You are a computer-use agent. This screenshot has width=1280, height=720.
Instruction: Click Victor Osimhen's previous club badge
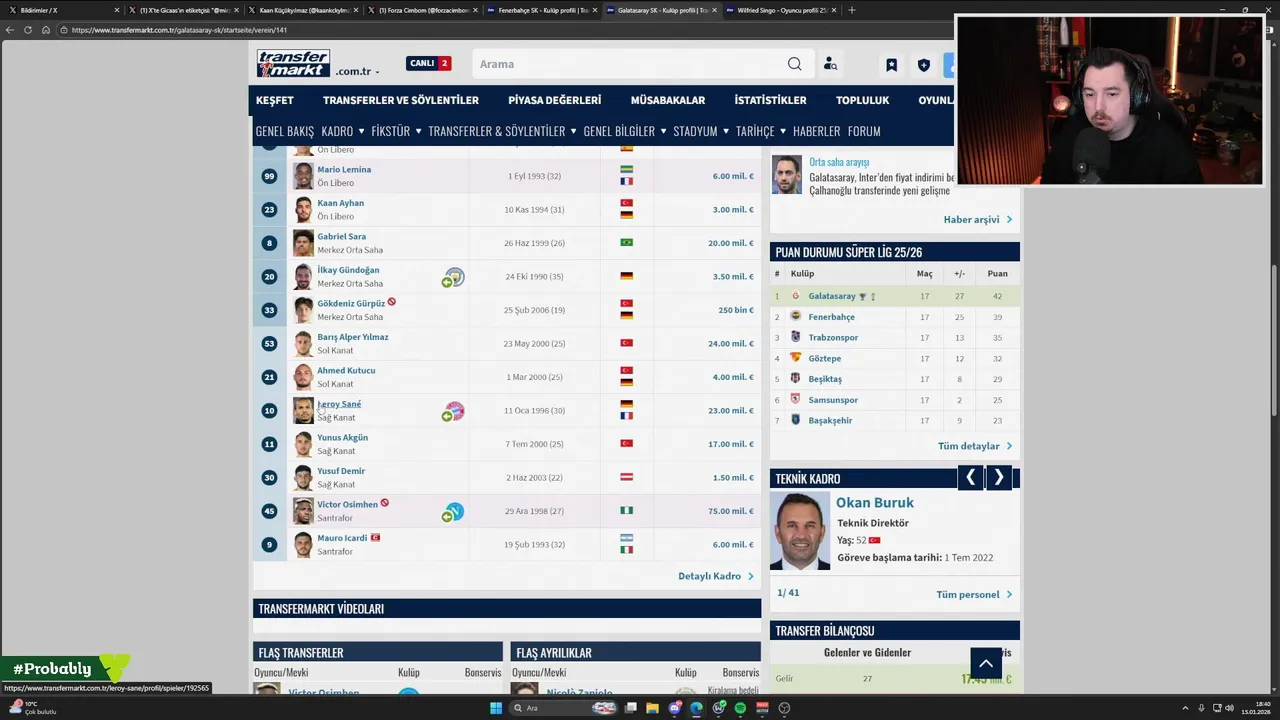(454, 512)
